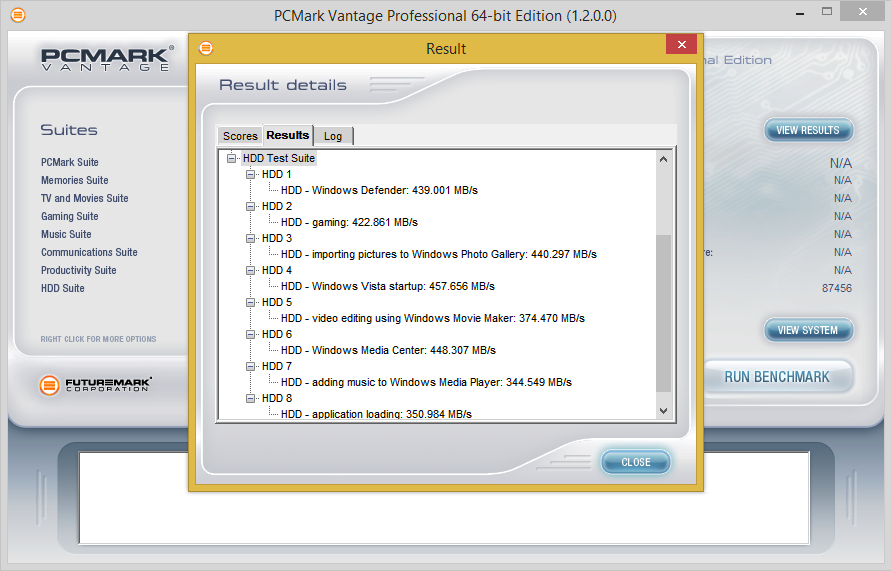This screenshot has height=571, width=891.
Task: Collapse the HDD 1 tree node
Action: 251,174
